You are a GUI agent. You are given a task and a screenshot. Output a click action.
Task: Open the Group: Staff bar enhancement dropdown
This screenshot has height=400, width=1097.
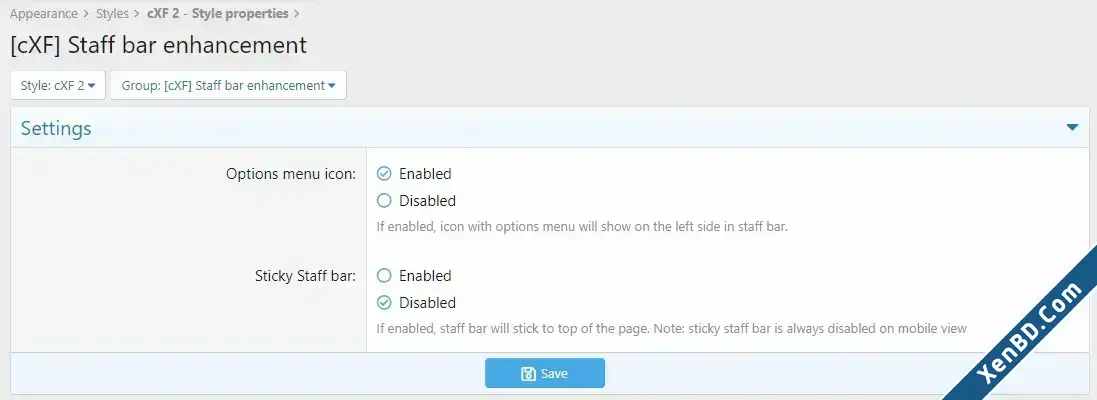228,85
